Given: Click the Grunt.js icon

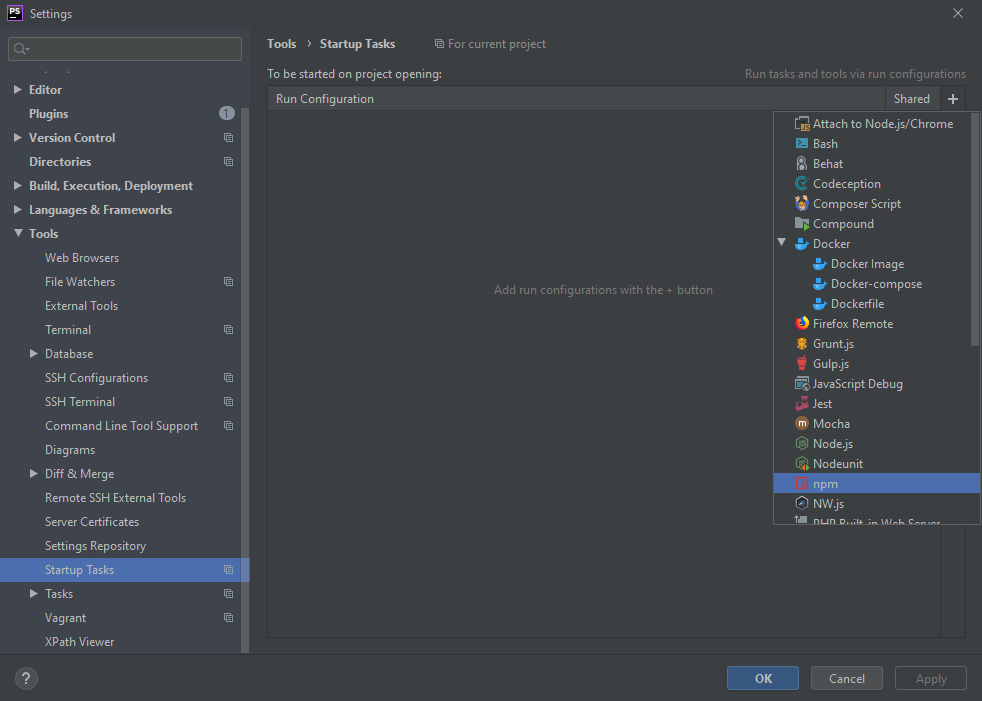Looking at the screenshot, I should 802,344.
